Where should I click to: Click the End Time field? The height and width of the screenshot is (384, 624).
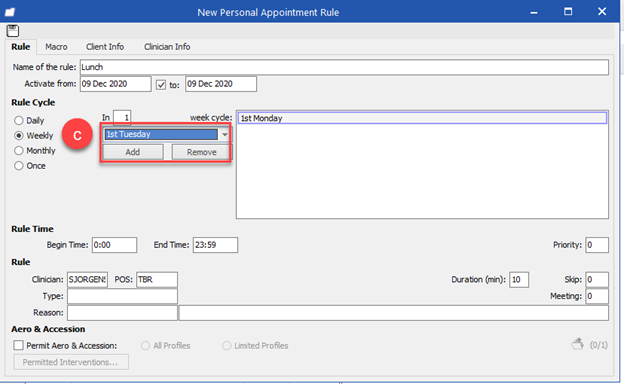click(x=215, y=245)
